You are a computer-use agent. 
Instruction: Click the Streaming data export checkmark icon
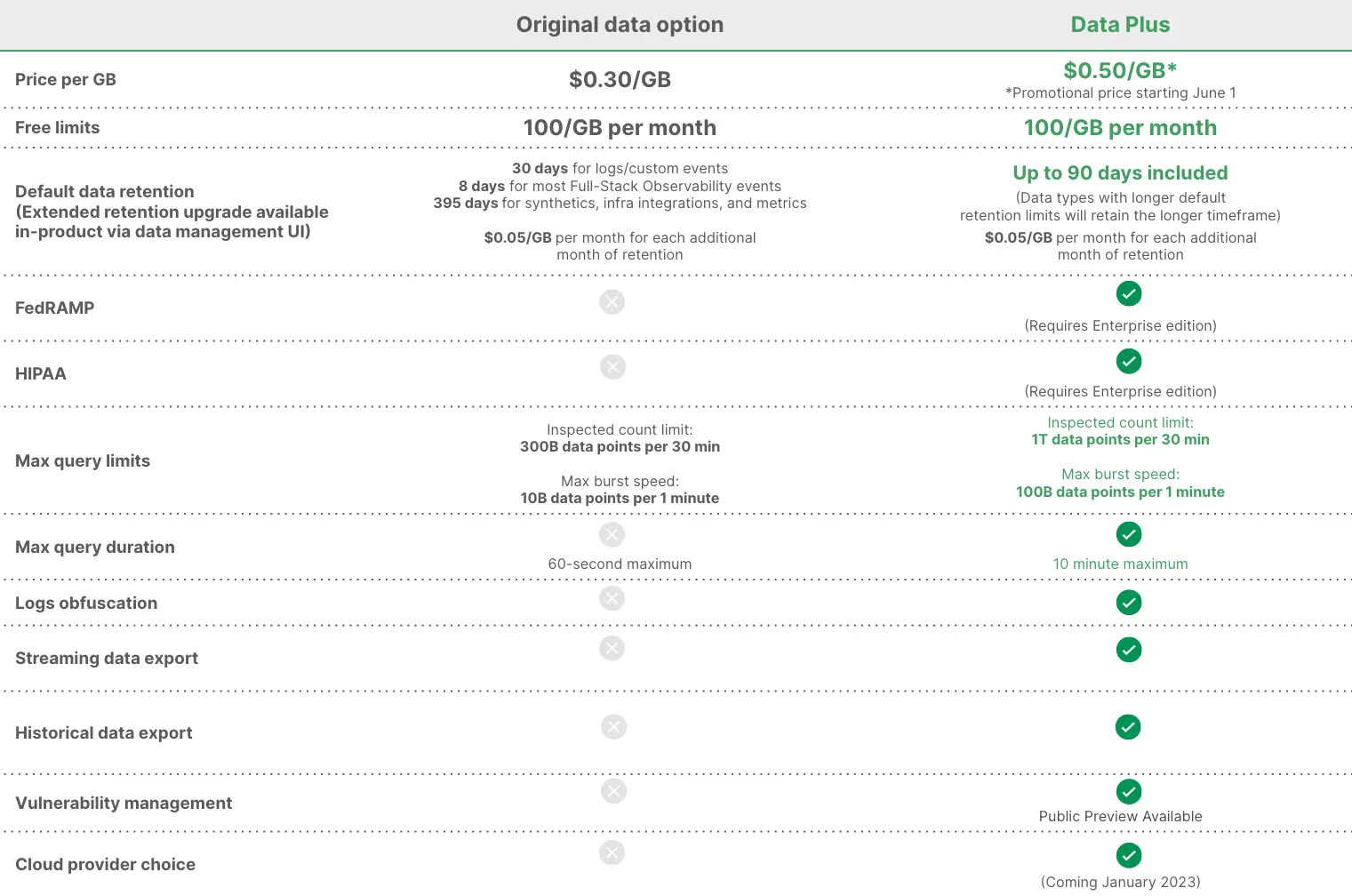tap(1128, 650)
